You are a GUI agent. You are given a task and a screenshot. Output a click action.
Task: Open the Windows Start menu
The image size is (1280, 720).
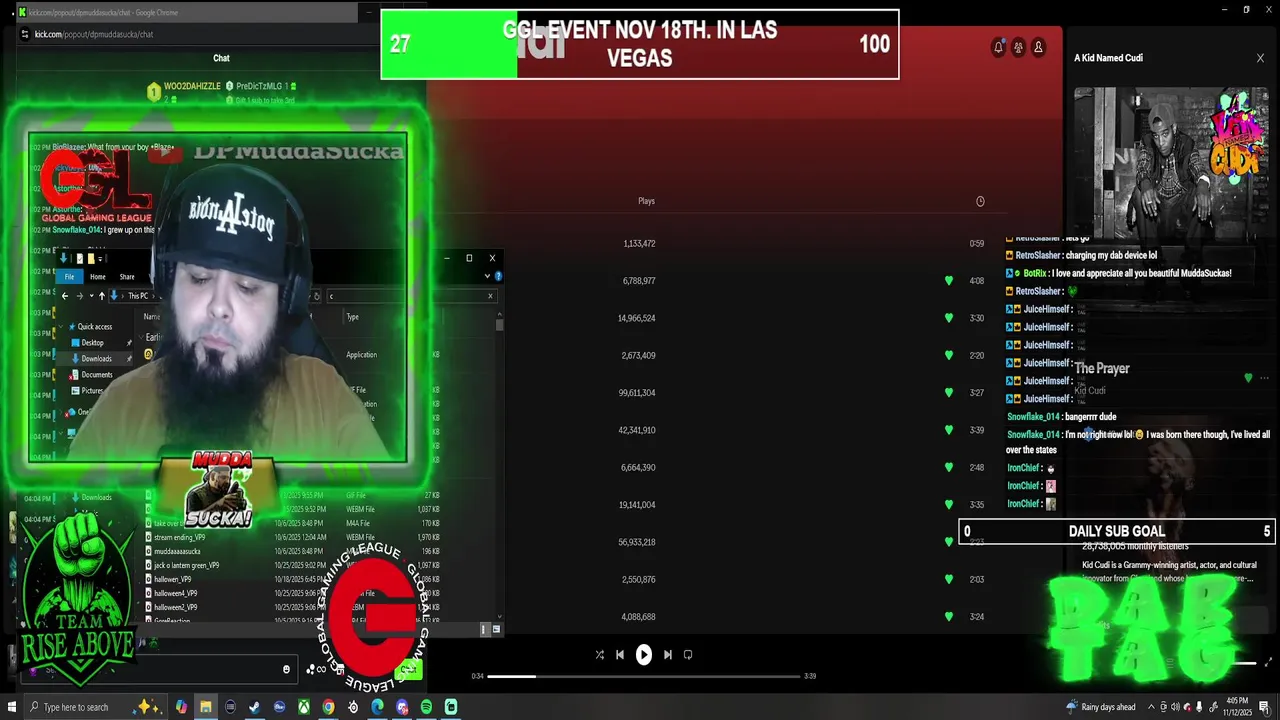tap(12, 707)
